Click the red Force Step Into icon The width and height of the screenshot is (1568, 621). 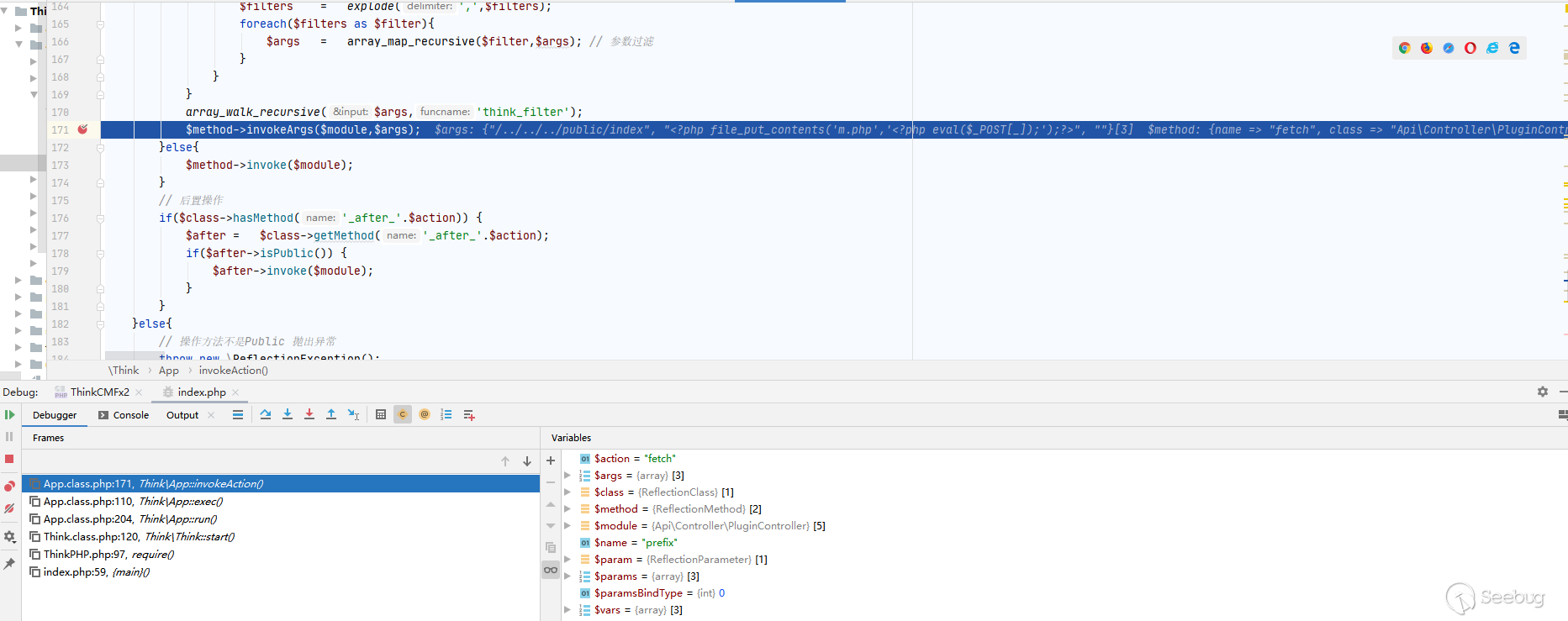[x=309, y=414]
